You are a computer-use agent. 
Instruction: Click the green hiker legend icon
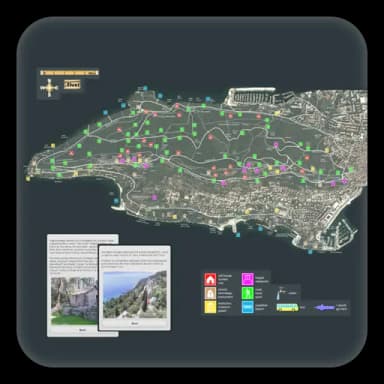pos(248,293)
